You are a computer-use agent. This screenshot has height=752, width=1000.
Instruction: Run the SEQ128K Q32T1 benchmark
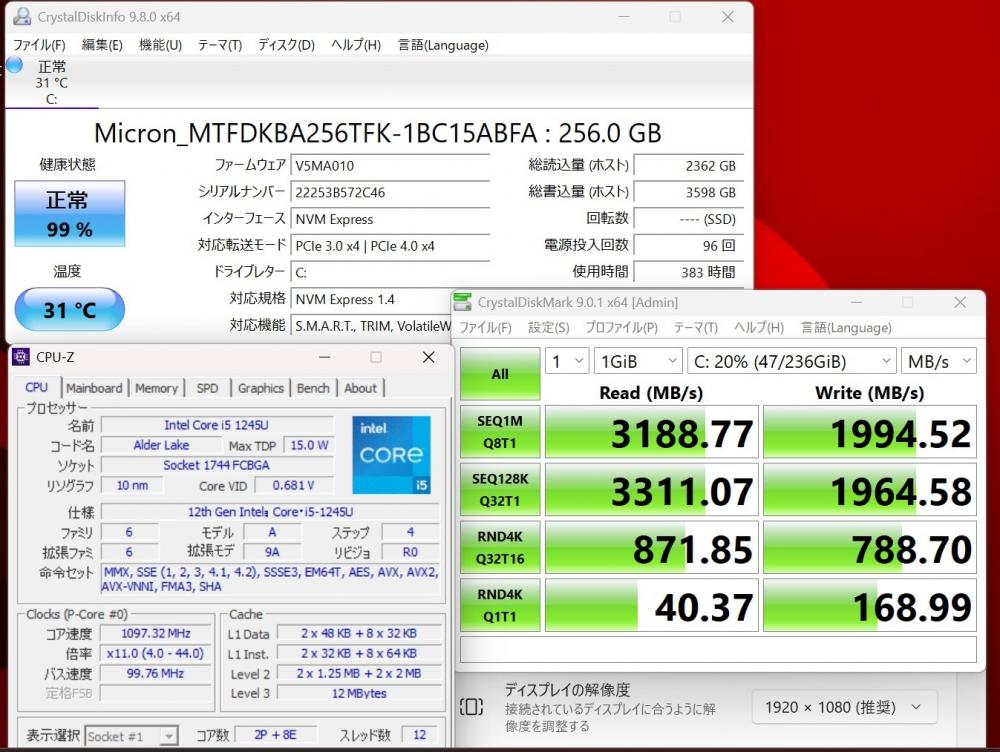coord(500,490)
